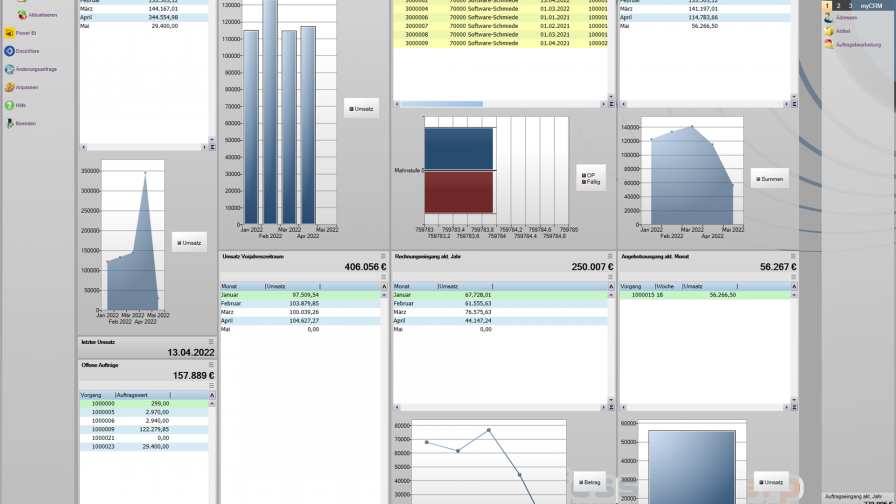Open the Änderungsanfrage globe icon
Viewport: 896px width, 504px height.
[9, 69]
